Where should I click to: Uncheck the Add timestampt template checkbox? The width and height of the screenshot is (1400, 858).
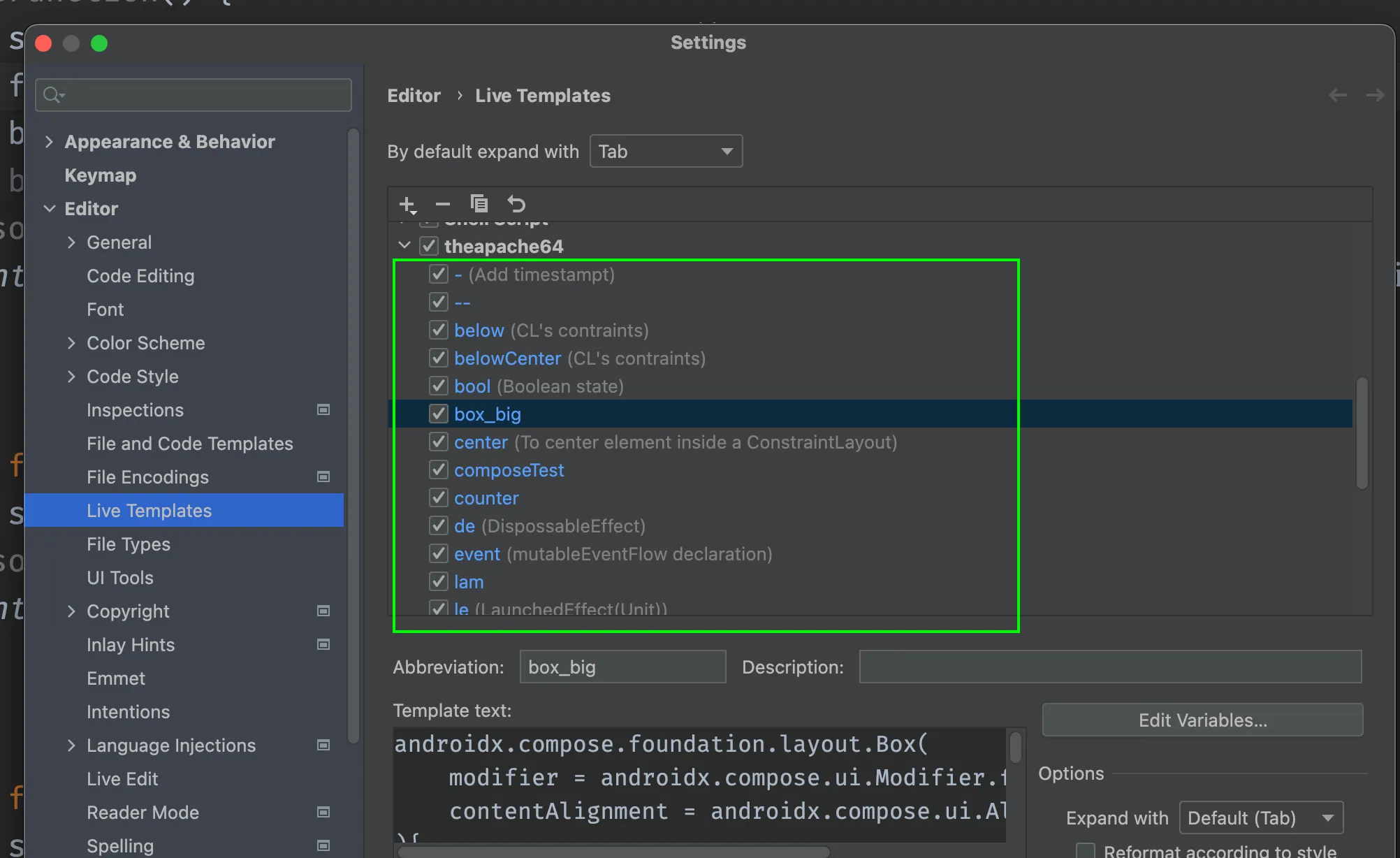point(439,274)
